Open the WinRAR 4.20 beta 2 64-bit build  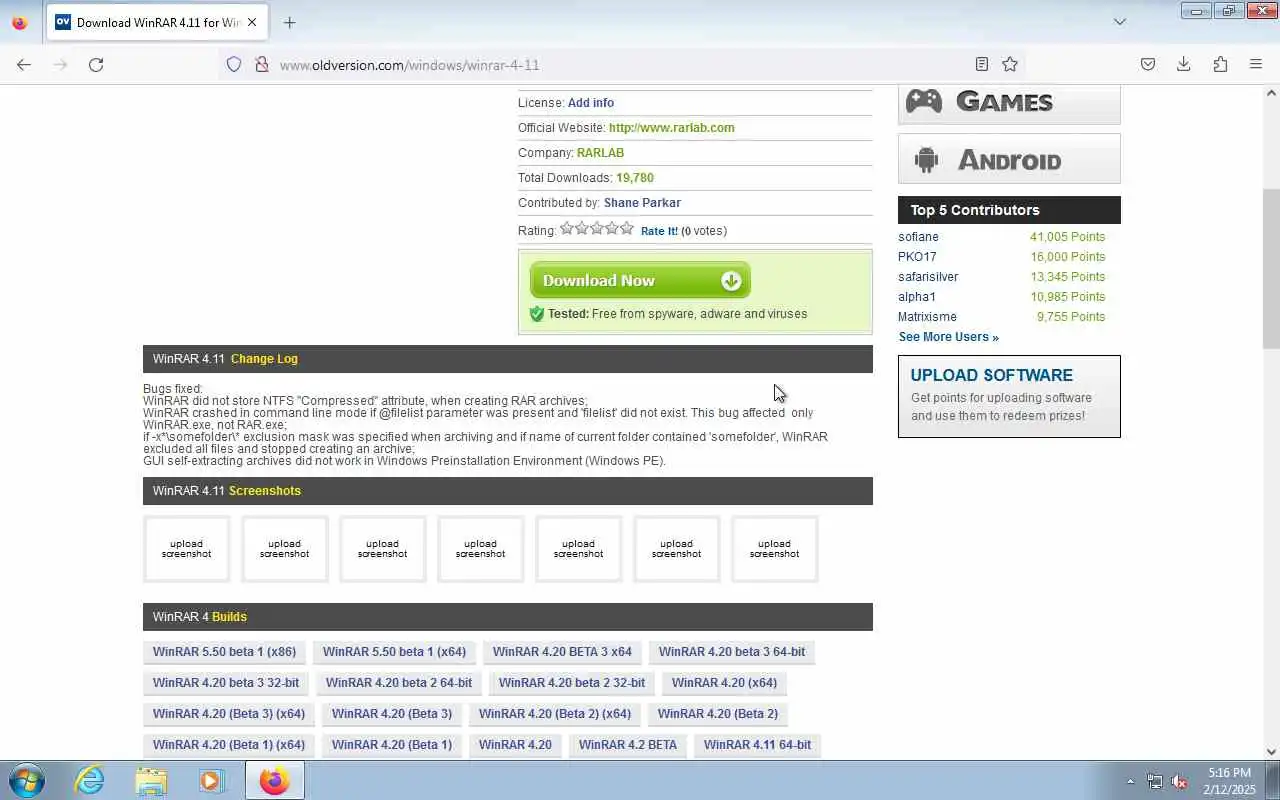pyautogui.click(x=399, y=683)
